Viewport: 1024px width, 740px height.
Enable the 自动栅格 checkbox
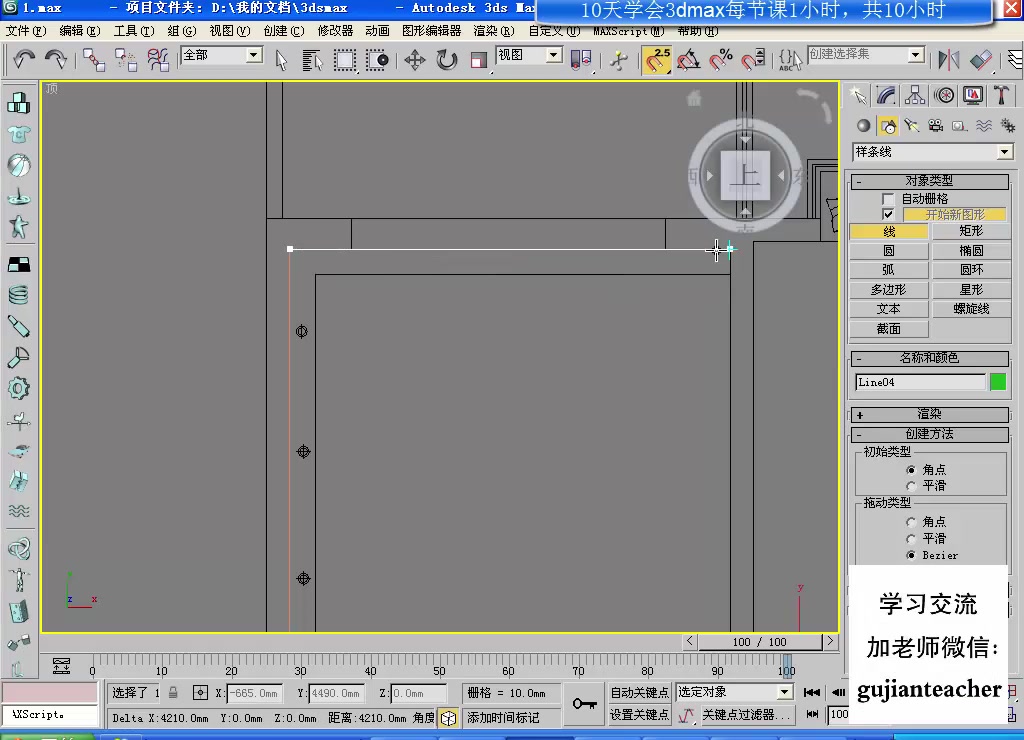[x=888, y=197]
